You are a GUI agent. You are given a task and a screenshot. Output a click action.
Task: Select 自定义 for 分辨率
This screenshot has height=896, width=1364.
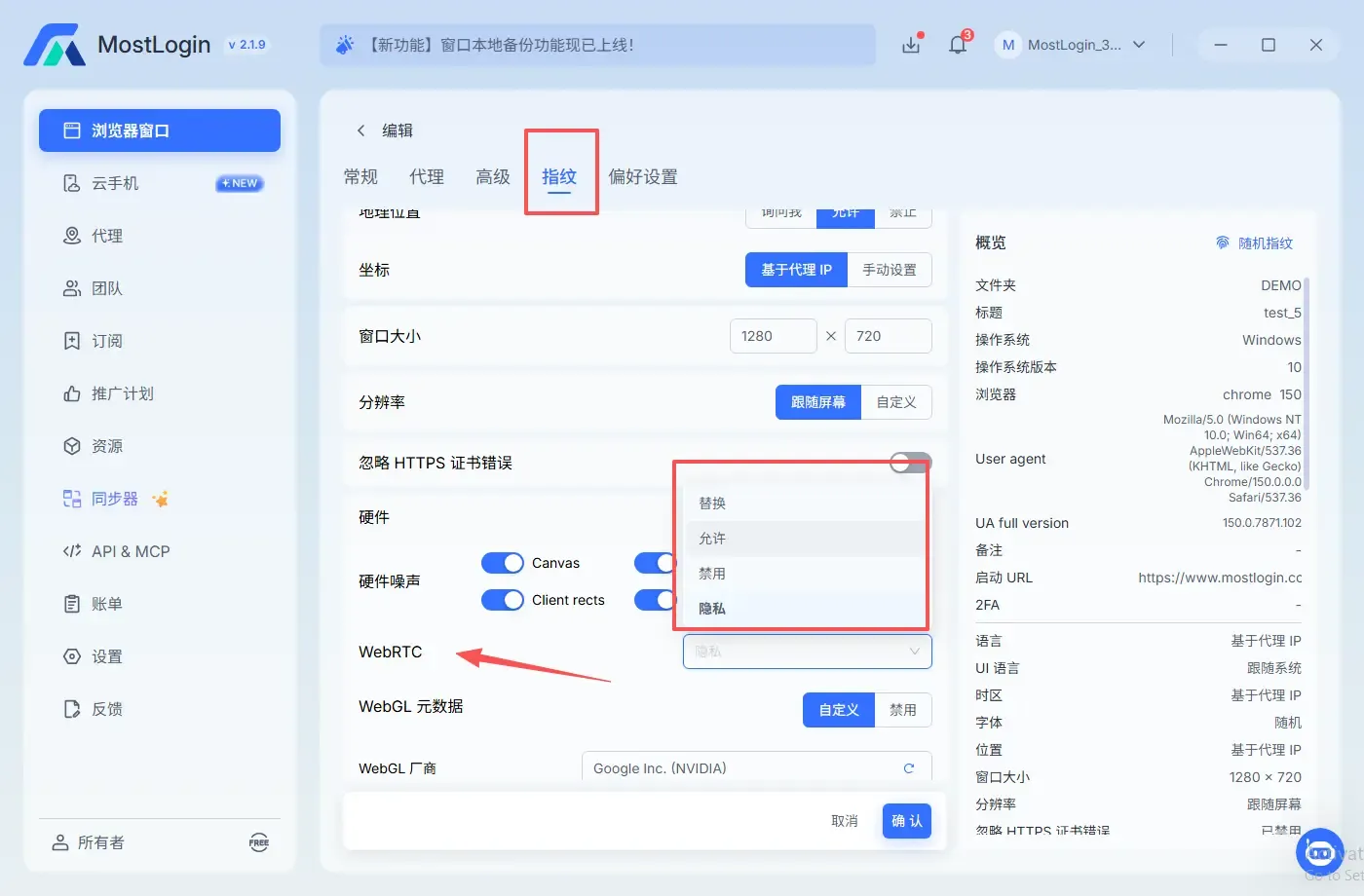[896, 402]
